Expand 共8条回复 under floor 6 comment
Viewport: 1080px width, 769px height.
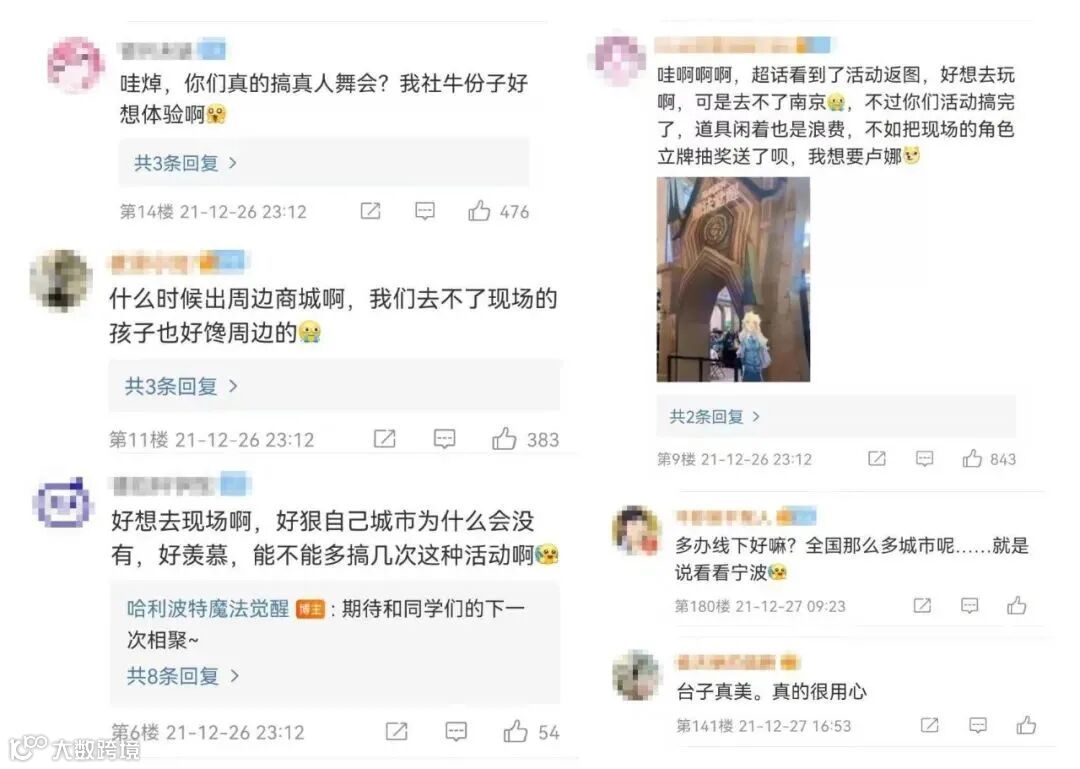tap(183, 675)
